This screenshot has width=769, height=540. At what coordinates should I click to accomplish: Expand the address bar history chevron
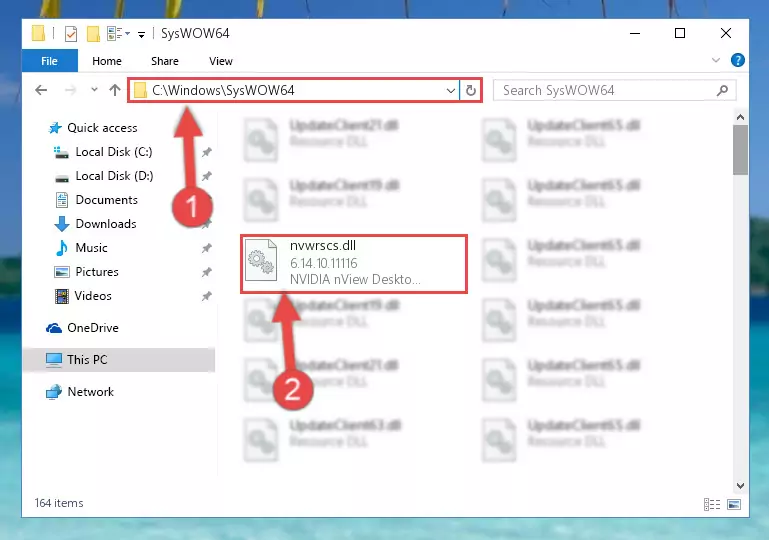coord(450,90)
